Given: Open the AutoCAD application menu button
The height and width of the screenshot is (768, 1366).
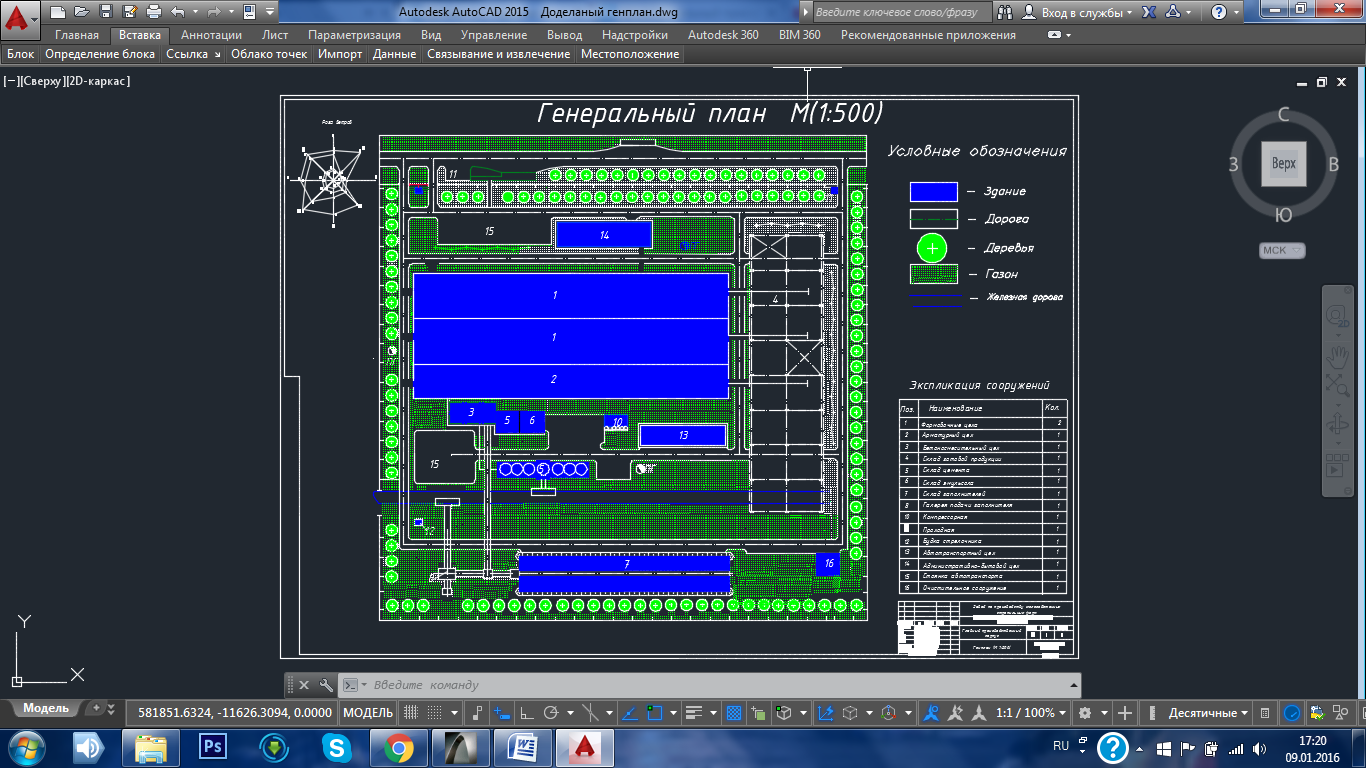Looking at the screenshot, I should [x=21, y=18].
